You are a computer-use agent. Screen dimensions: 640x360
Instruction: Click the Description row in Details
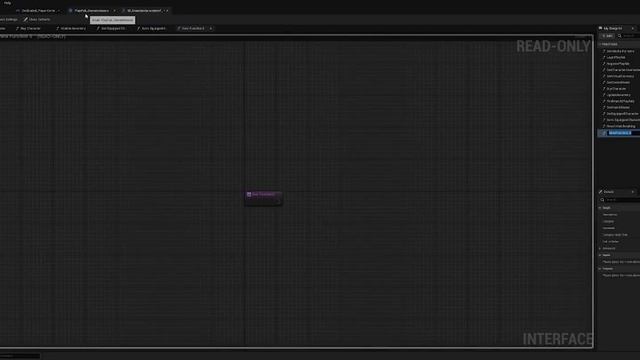[x=620, y=215]
